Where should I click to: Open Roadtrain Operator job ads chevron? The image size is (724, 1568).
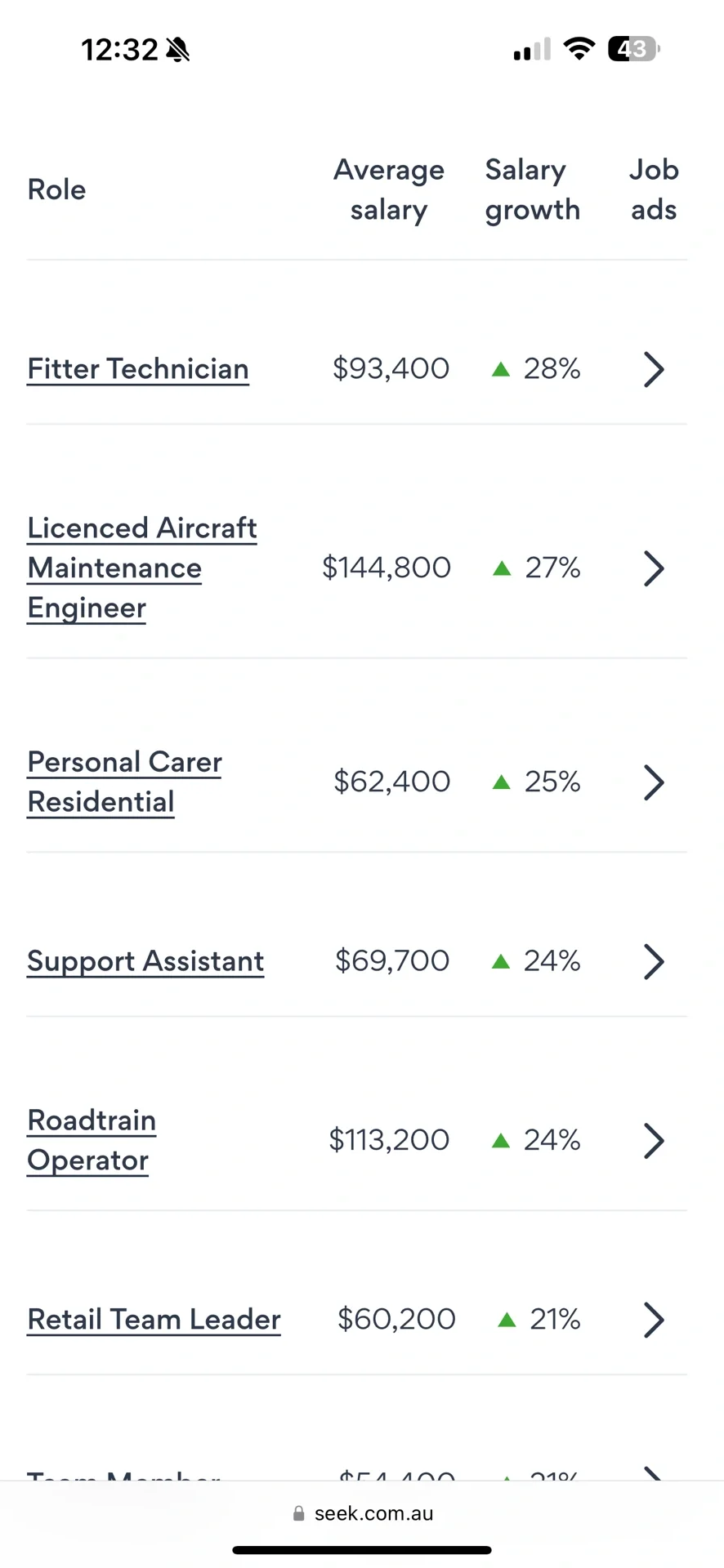click(654, 1140)
